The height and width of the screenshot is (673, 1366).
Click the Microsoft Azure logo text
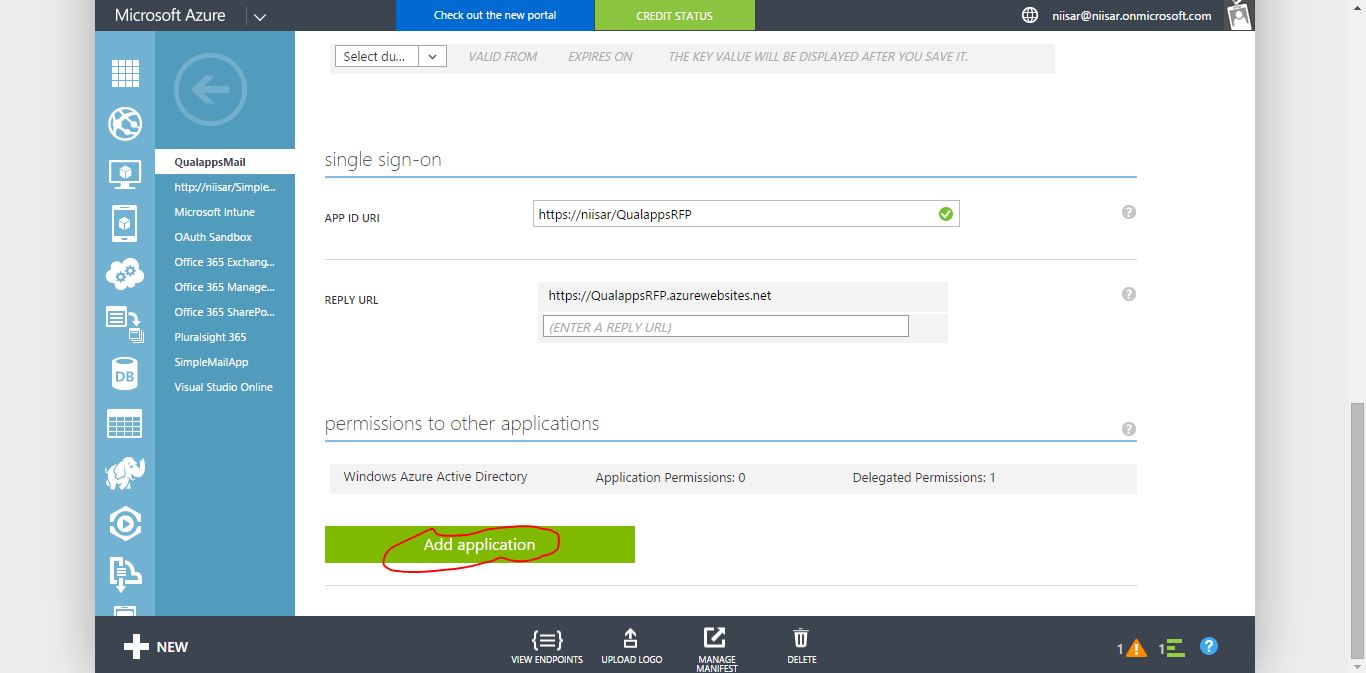click(170, 15)
